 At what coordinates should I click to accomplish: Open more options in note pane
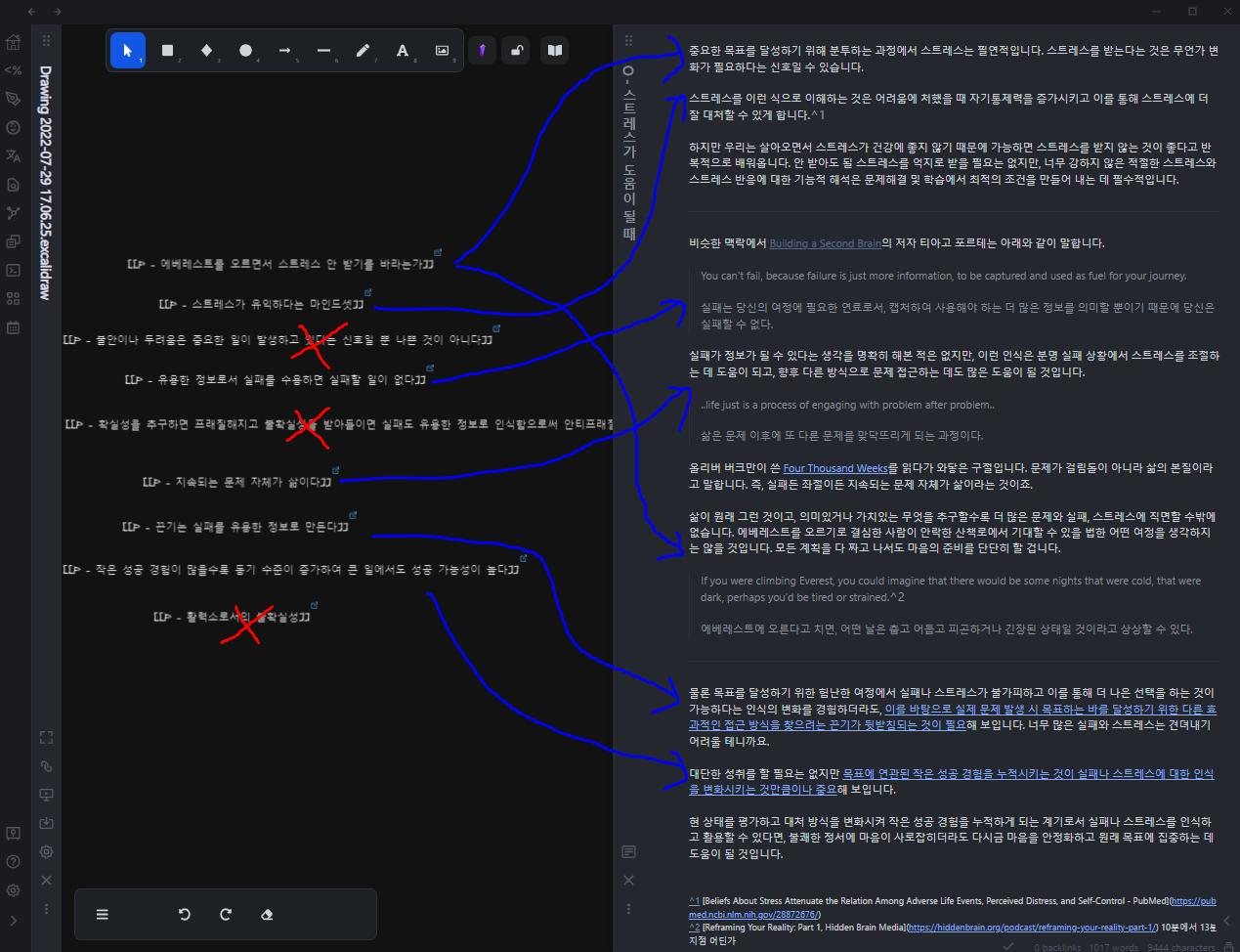point(628,908)
